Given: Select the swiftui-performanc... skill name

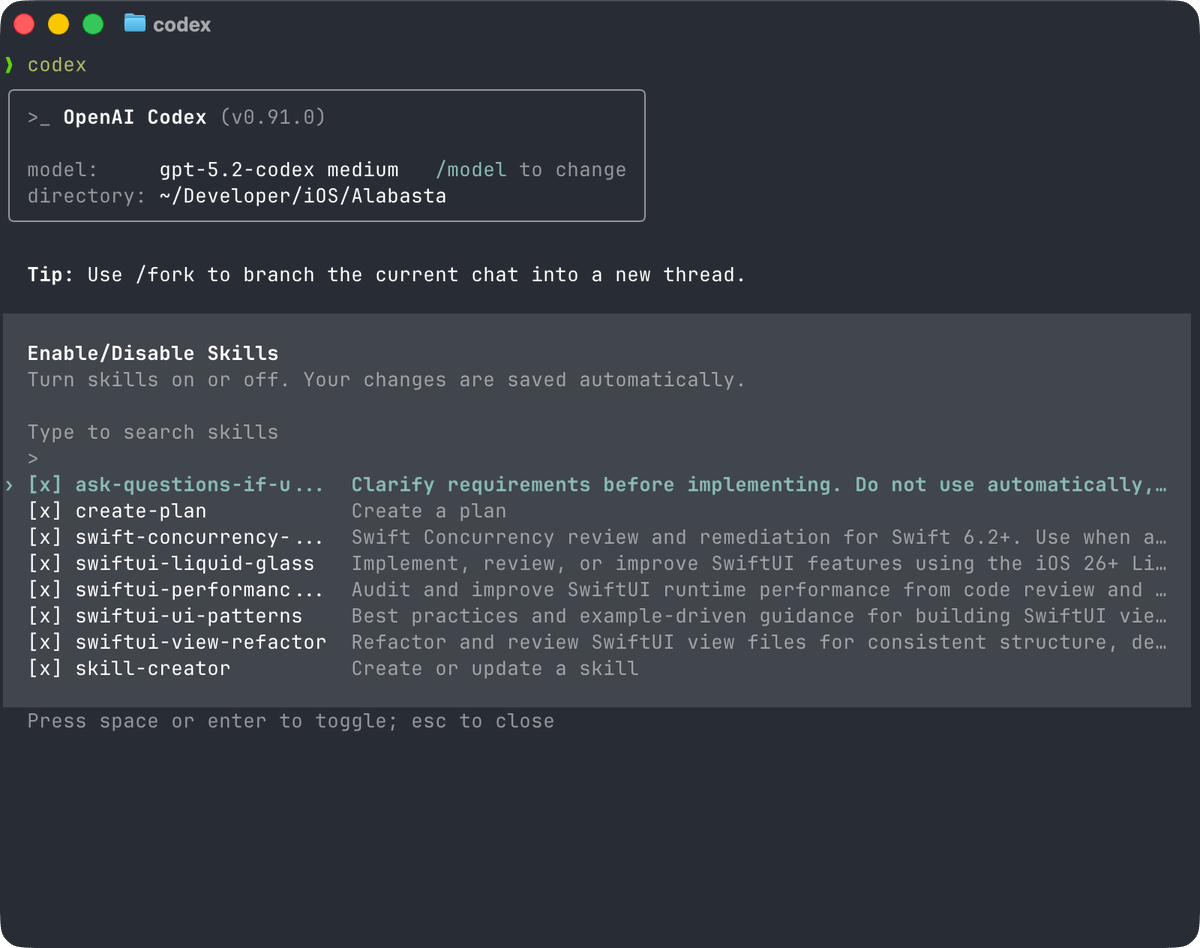Looking at the screenshot, I should [x=200, y=590].
